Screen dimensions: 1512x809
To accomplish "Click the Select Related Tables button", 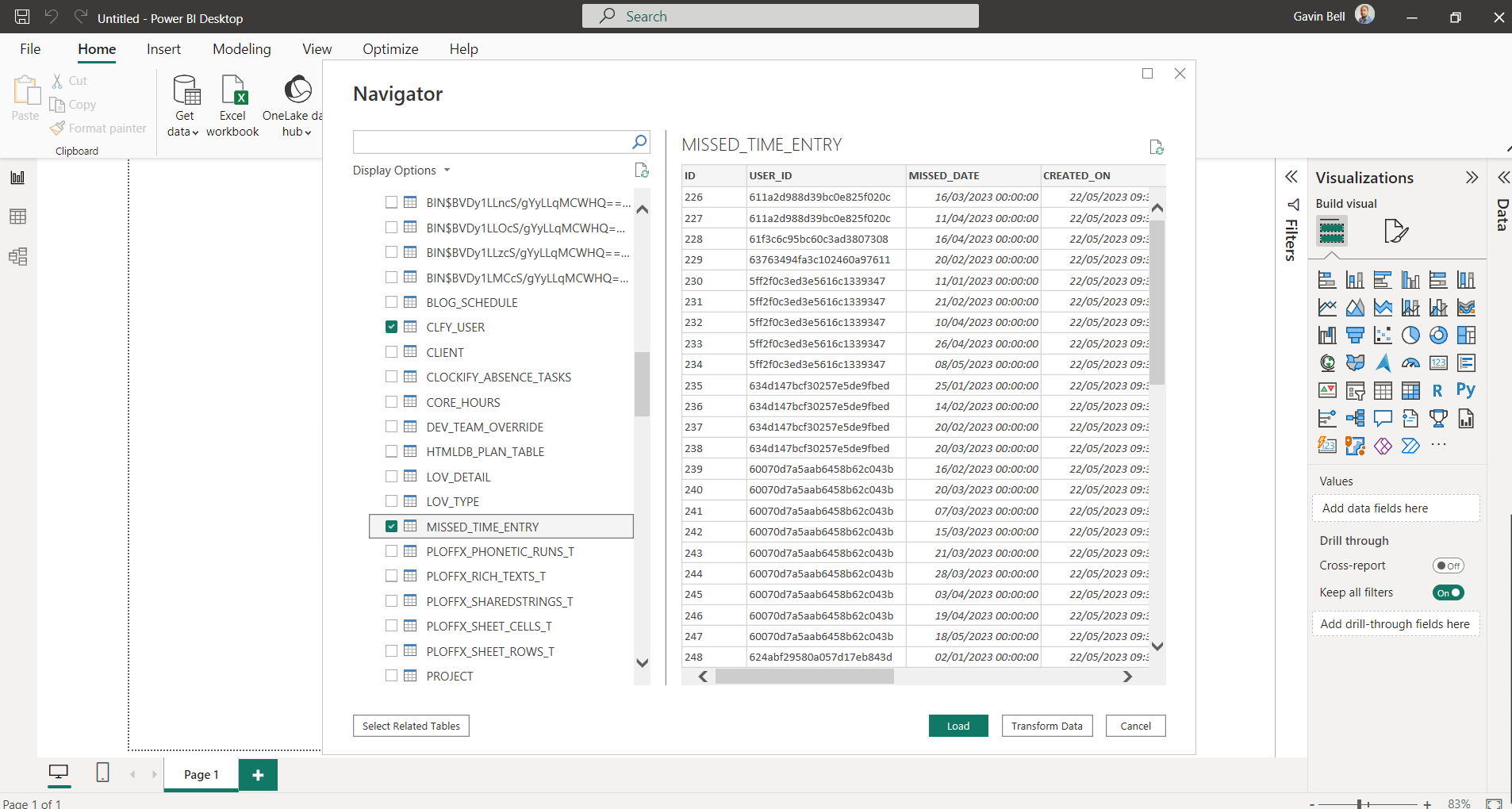I will pyautogui.click(x=411, y=725).
